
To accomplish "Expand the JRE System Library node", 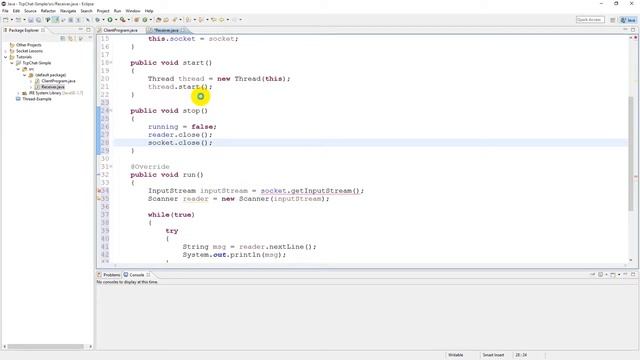I will [18, 93].
